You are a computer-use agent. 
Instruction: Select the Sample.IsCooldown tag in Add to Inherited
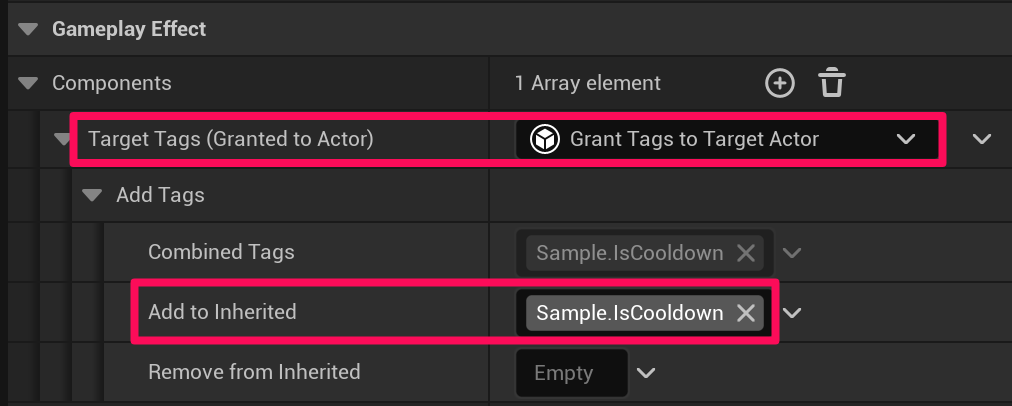[629, 313]
